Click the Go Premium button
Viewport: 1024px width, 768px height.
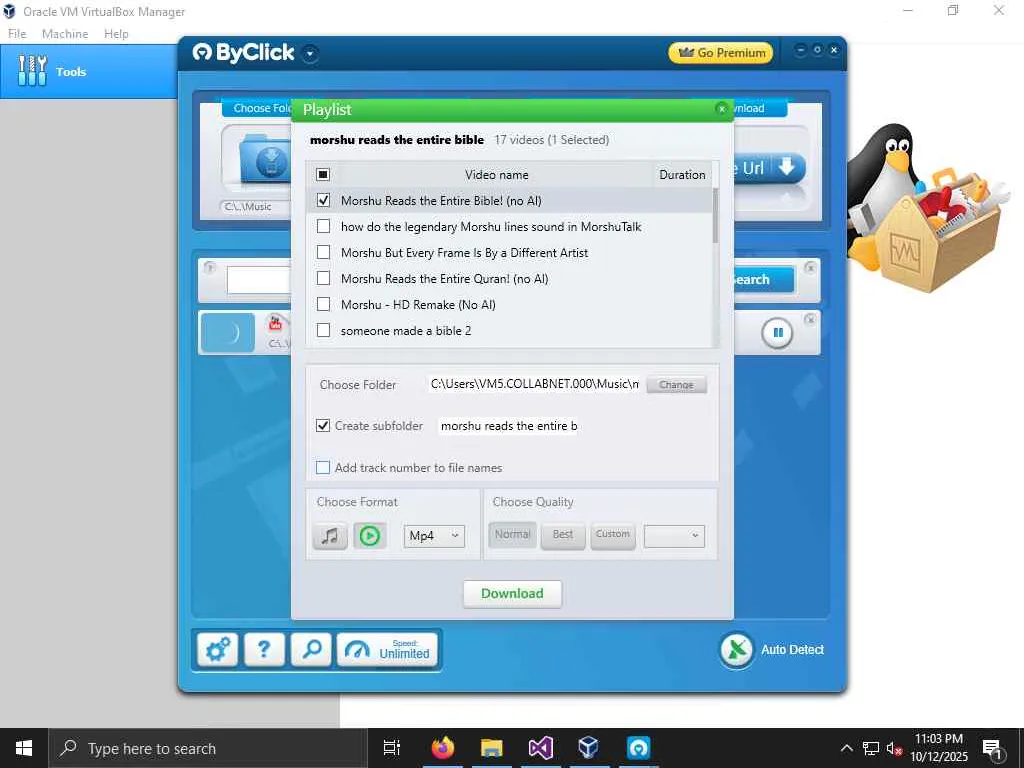pos(721,53)
